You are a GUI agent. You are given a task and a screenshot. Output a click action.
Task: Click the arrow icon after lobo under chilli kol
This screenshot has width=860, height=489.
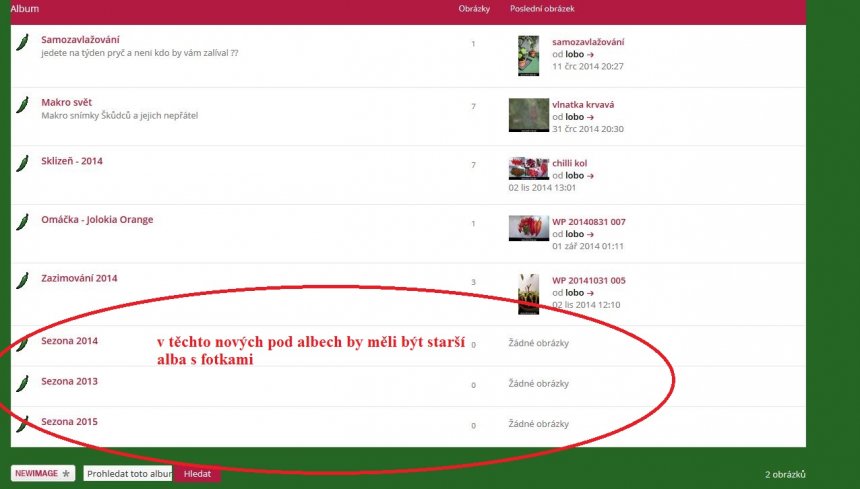(591, 176)
